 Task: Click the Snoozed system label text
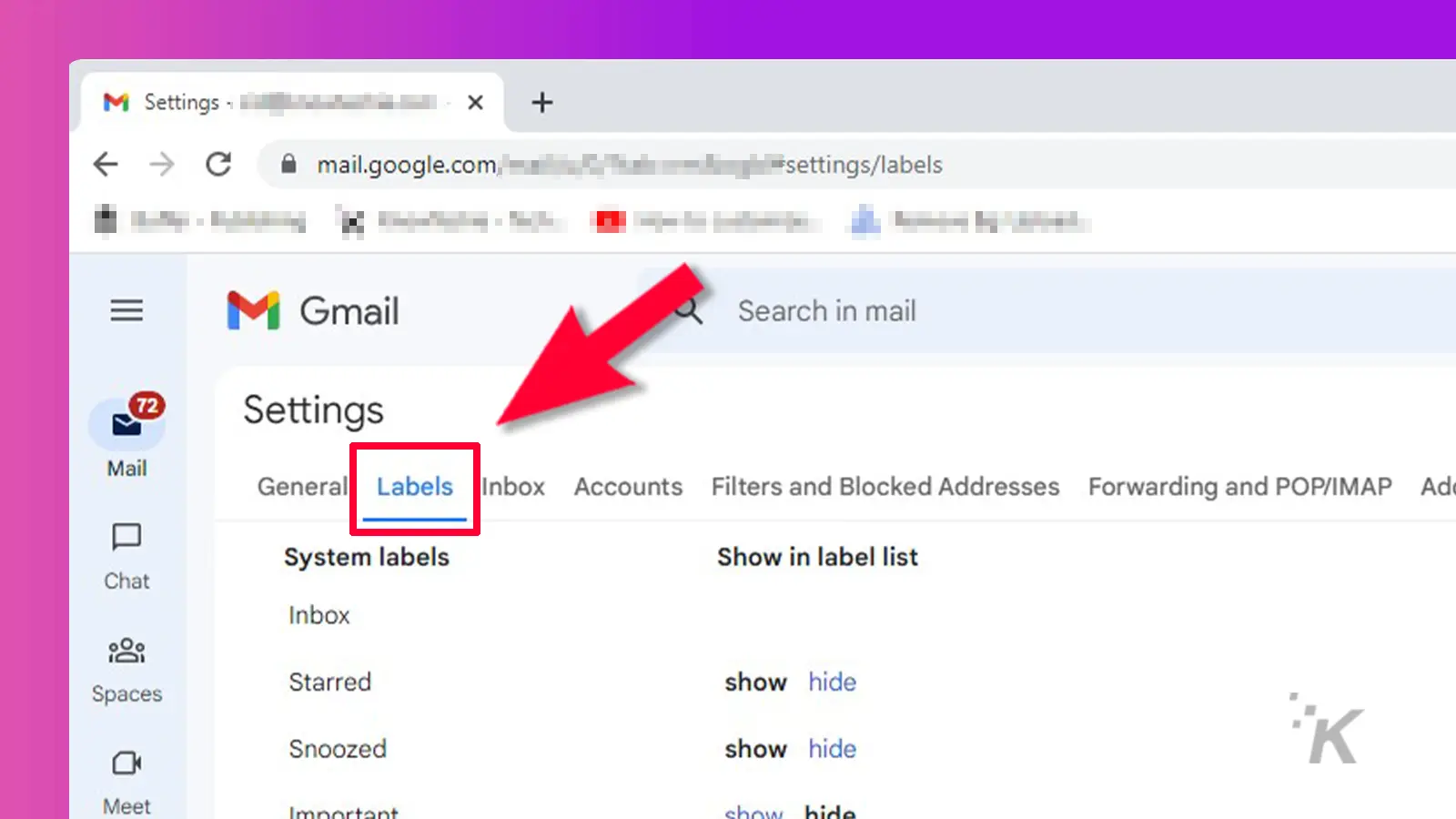coord(338,749)
